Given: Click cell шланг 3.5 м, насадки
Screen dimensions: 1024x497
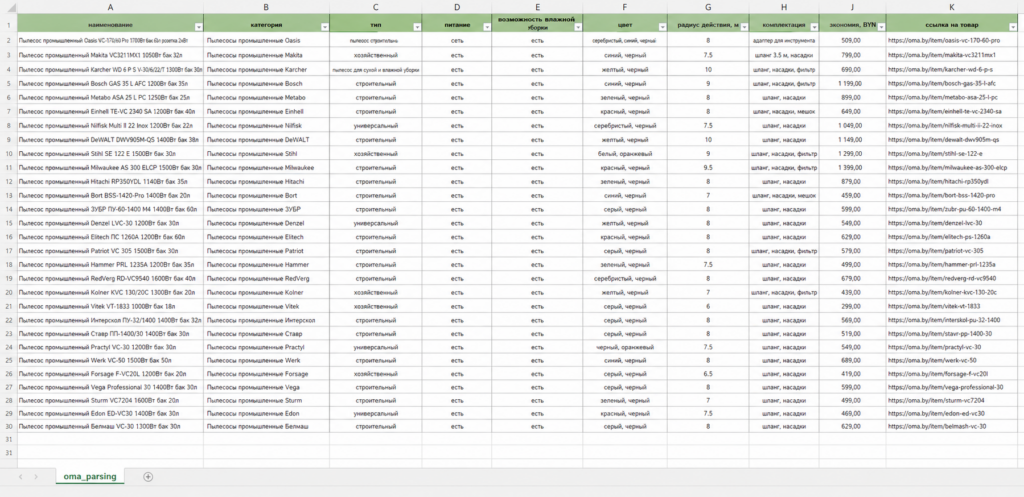Looking at the screenshot, I should pyautogui.click(x=784, y=55).
